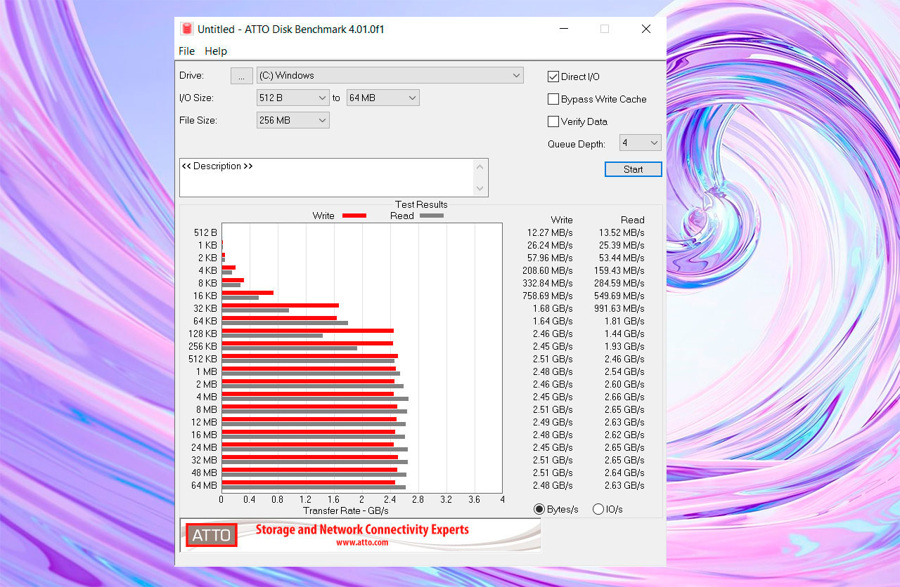Click the write value "26.24 MB/s"
900x587 pixels.
pyautogui.click(x=550, y=246)
